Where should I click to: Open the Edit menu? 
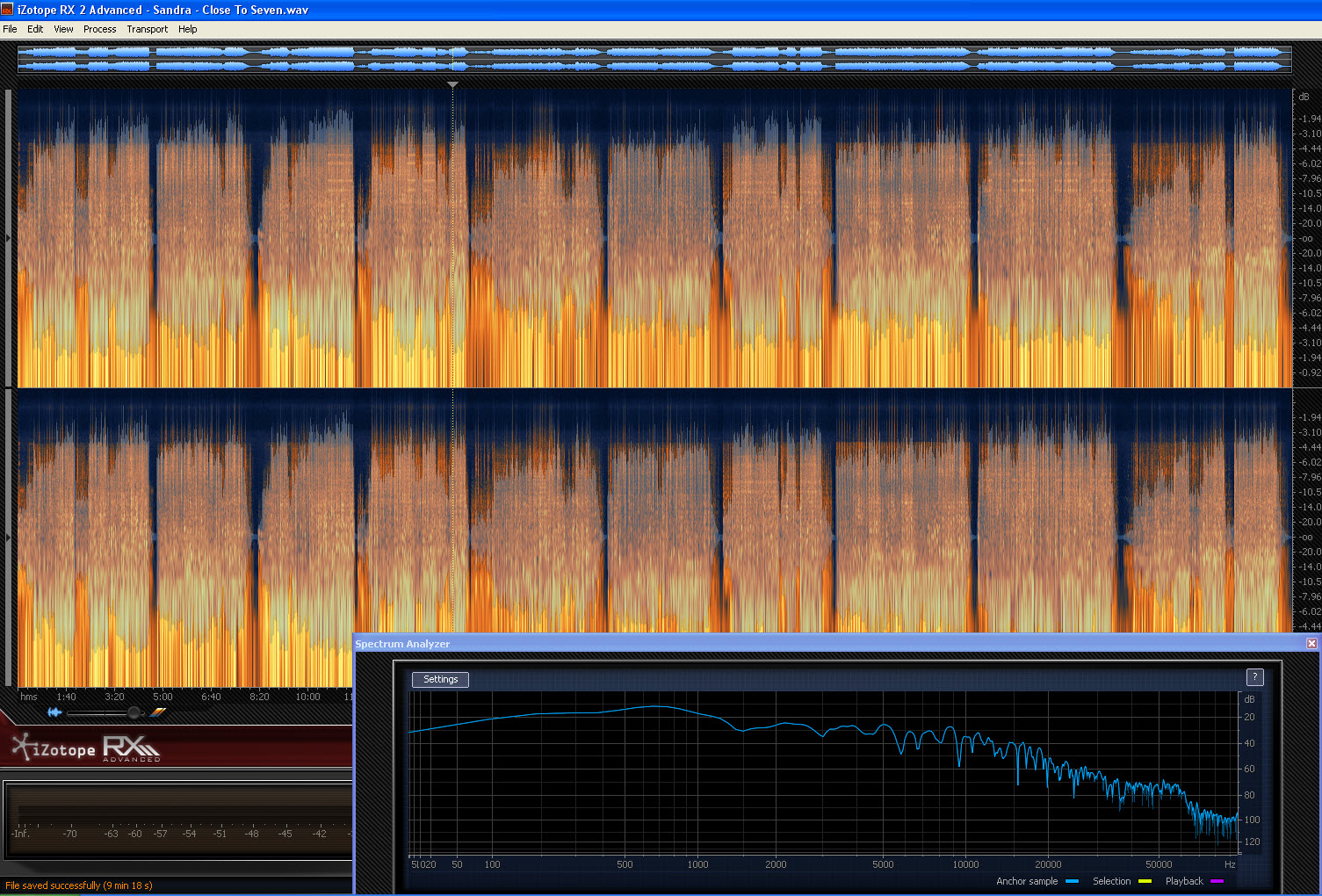pyautogui.click(x=35, y=29)
